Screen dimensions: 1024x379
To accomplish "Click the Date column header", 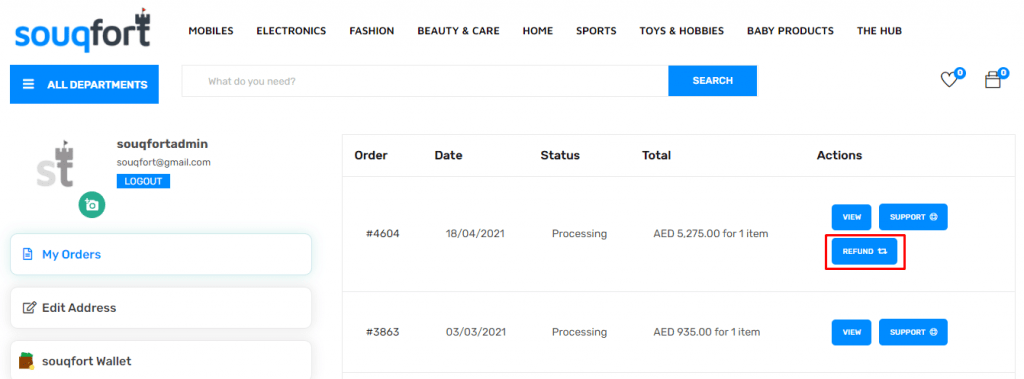I will click(x=448, y=156).
